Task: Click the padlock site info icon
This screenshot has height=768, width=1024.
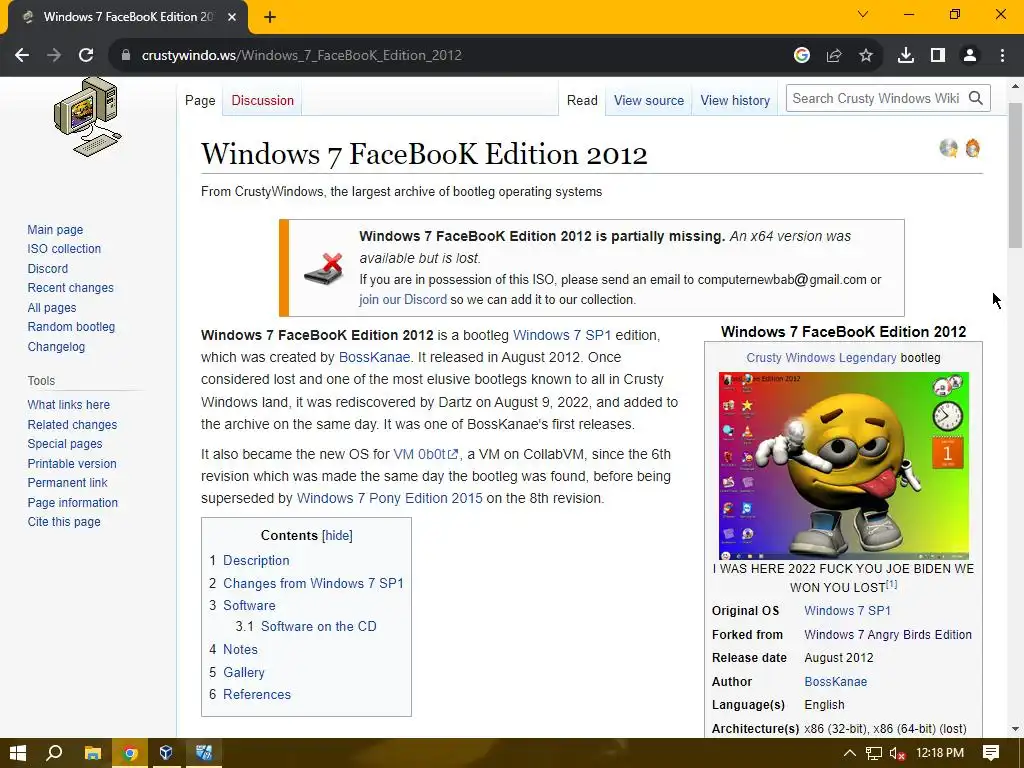Action: click(x=126, y=56)
